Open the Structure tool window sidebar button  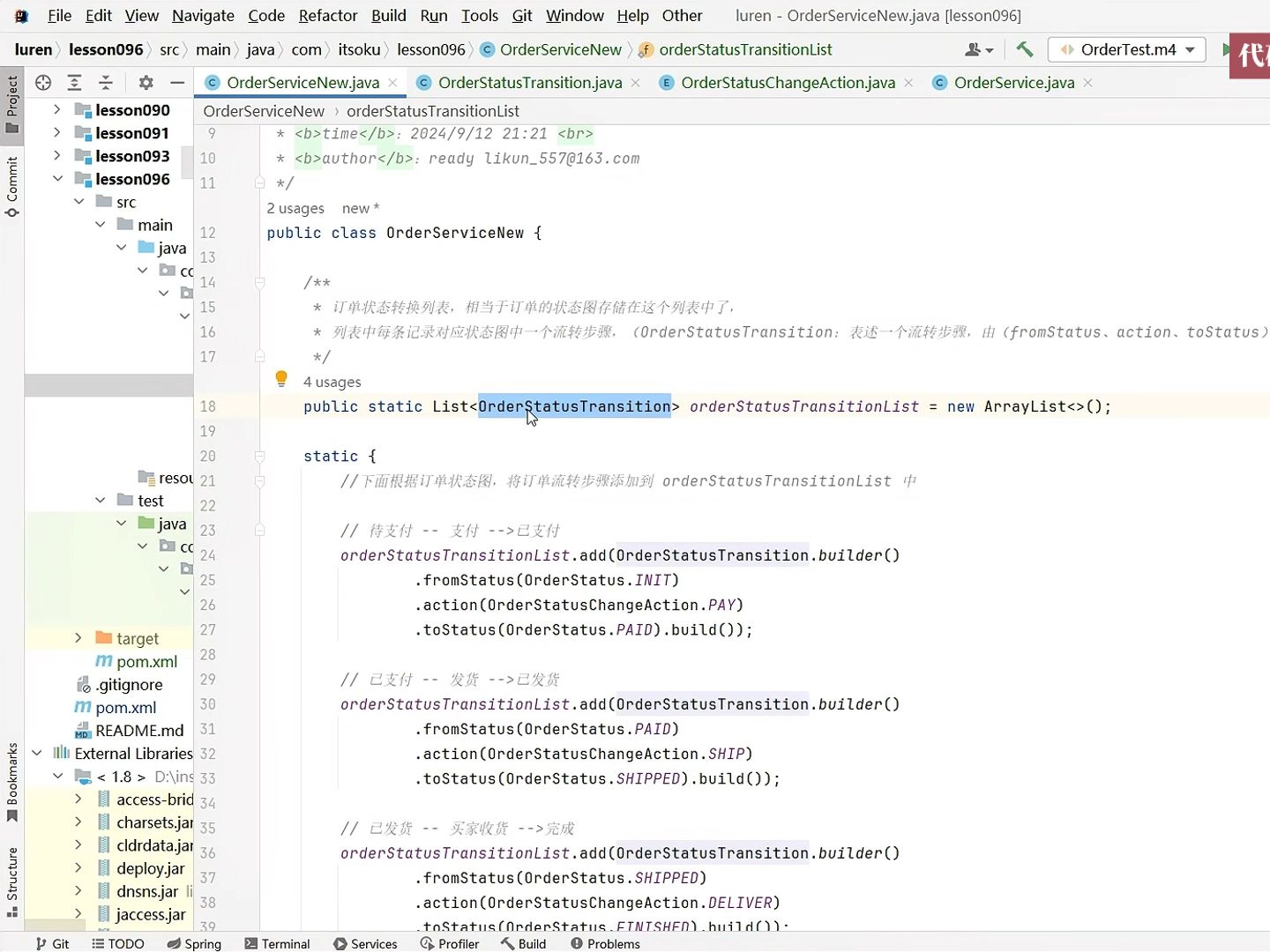coord(12,882)
